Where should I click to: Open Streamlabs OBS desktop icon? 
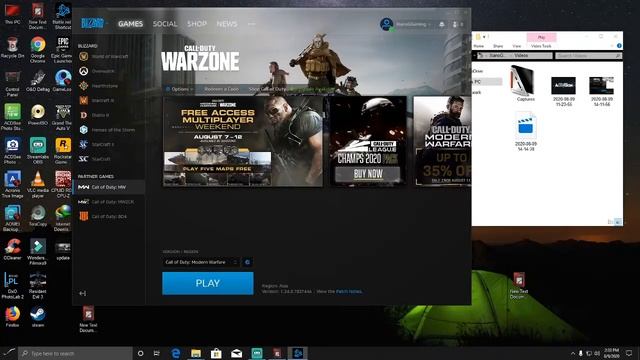(x=38, y=150)
